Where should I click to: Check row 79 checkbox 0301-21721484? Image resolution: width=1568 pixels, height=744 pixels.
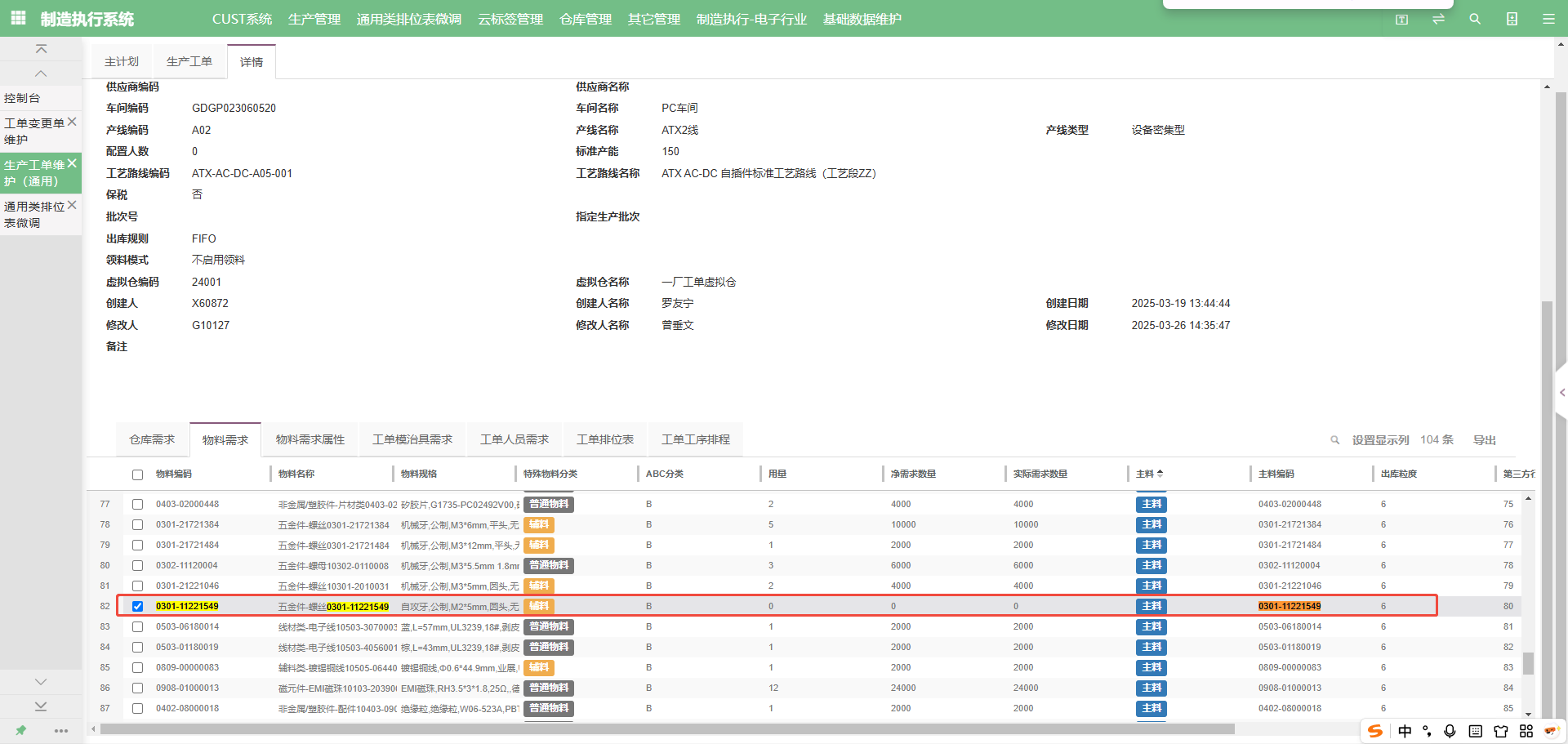click(x=137, y=546)
